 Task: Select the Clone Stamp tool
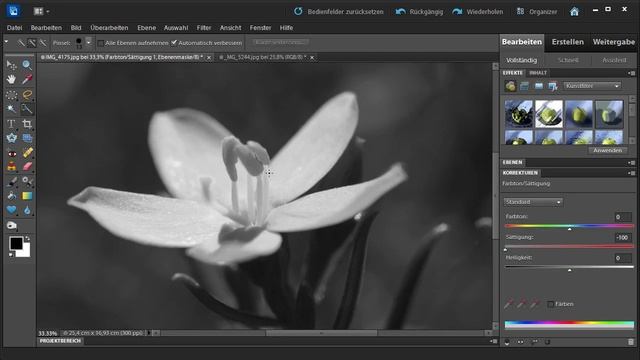[x=11, y=167]
